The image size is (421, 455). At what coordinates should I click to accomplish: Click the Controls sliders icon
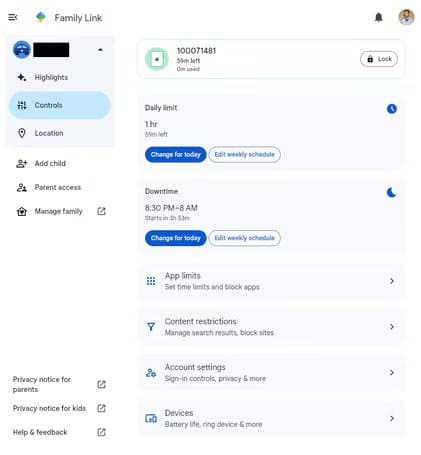click(22, 105)
